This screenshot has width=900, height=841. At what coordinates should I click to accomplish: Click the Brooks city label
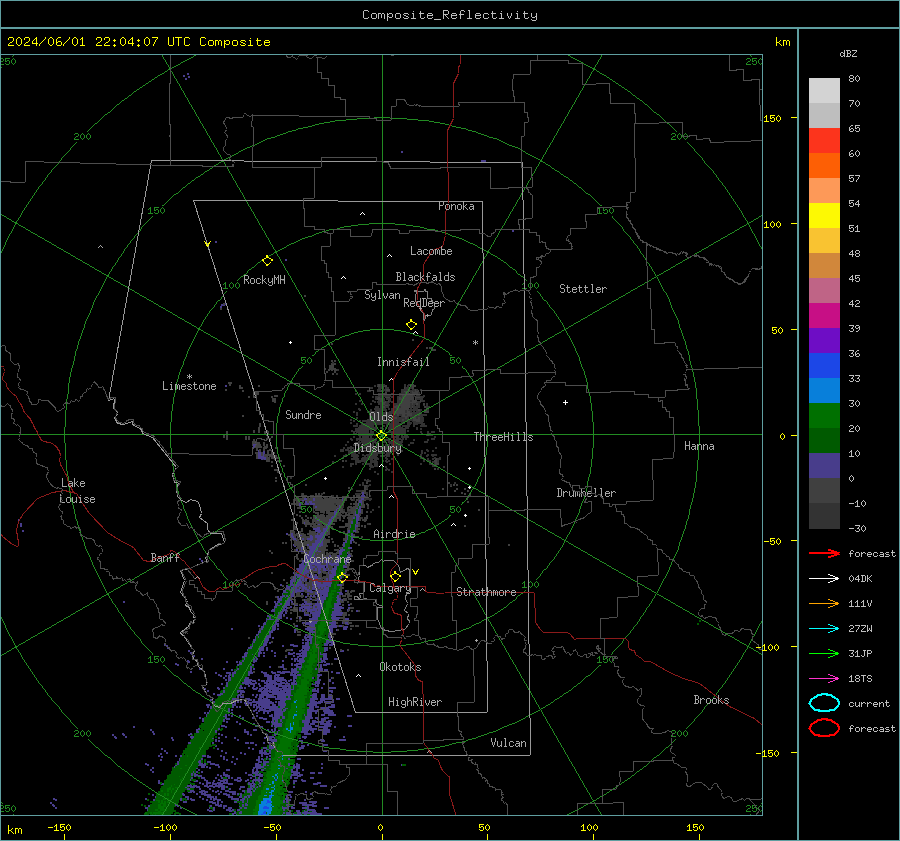tap(711, 700)
